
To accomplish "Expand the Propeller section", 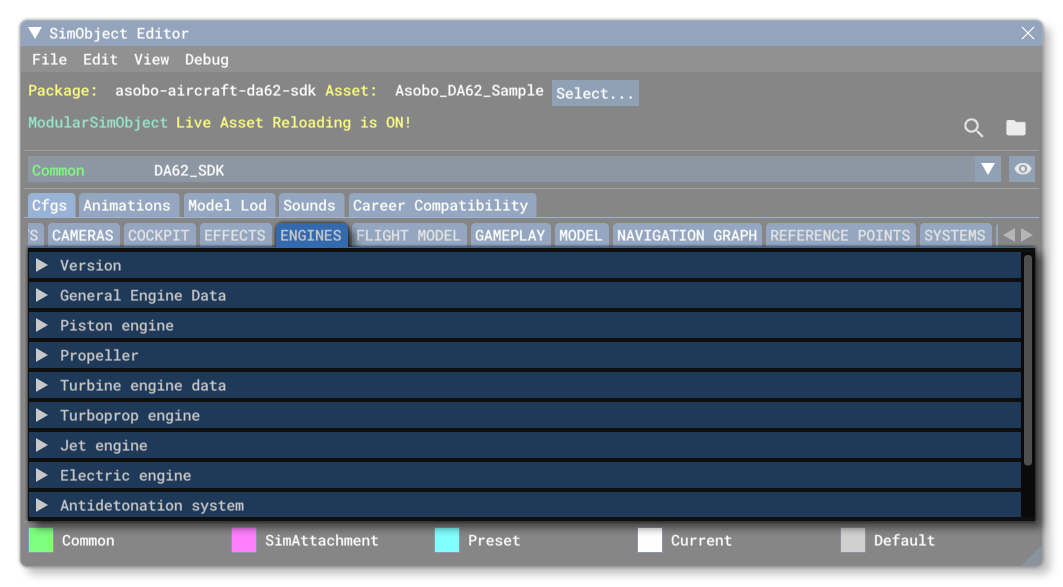I will click(43, 355).
